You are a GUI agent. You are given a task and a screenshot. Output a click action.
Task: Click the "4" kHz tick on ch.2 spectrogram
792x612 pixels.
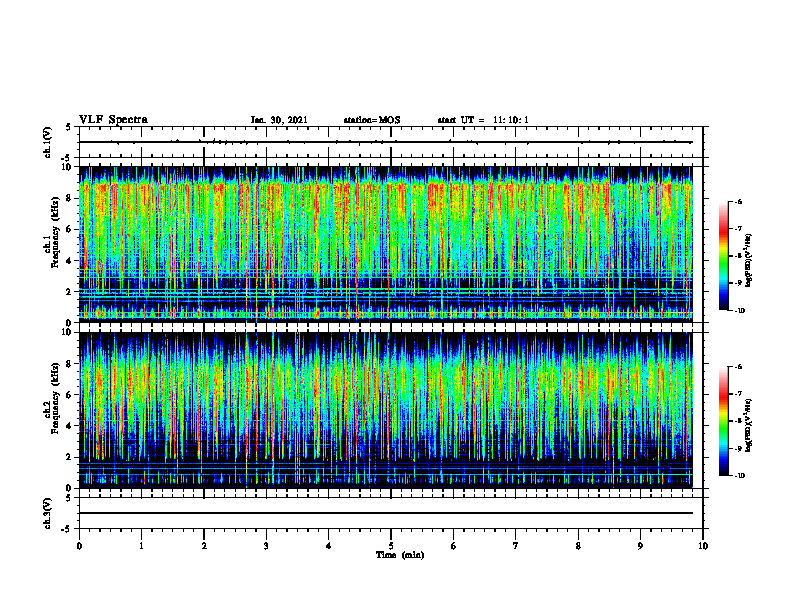point(70,426)
